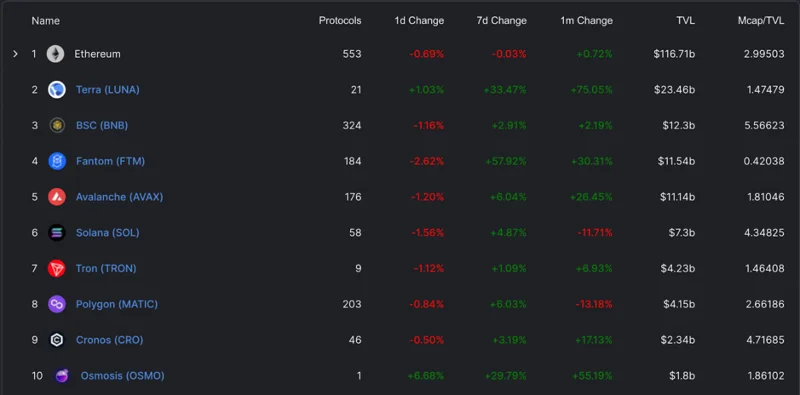
Task: Click Ethereum's 1d change -0.69%
Action: pos(427,54)
